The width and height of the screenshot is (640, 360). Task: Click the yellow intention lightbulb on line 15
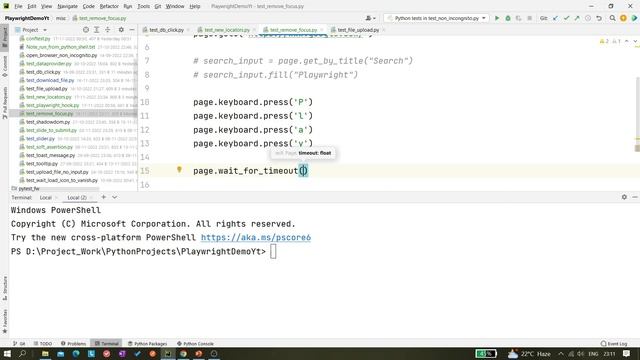pyautogui.click(x=179, y=169)
